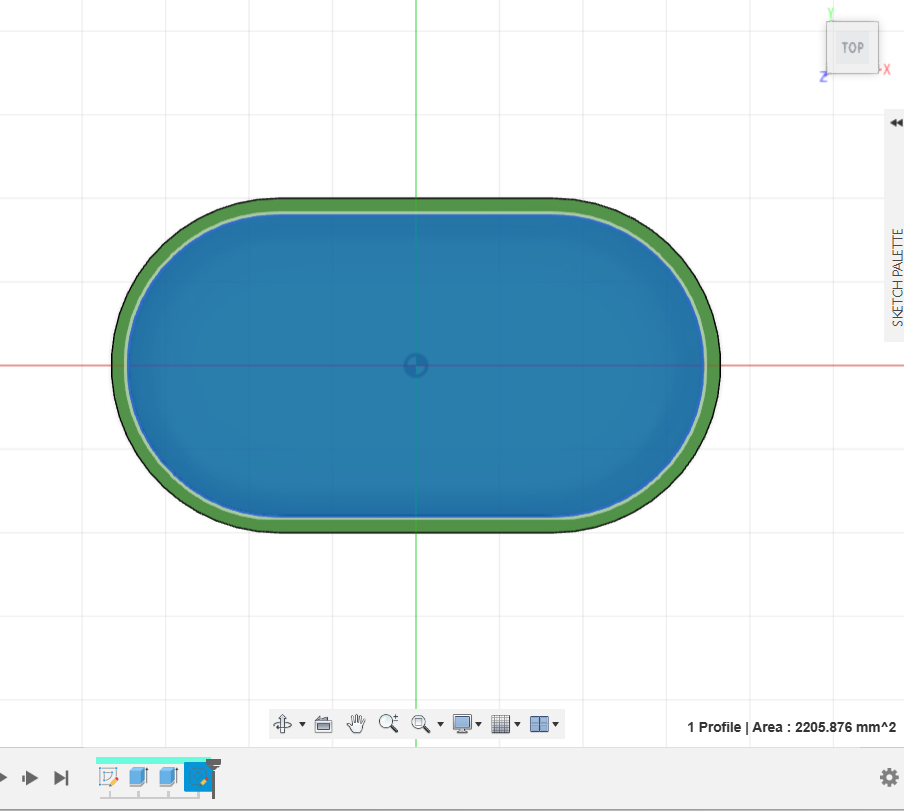
Task: Expand the Sketch Palette panel arrows
Action: click(896, 122)
